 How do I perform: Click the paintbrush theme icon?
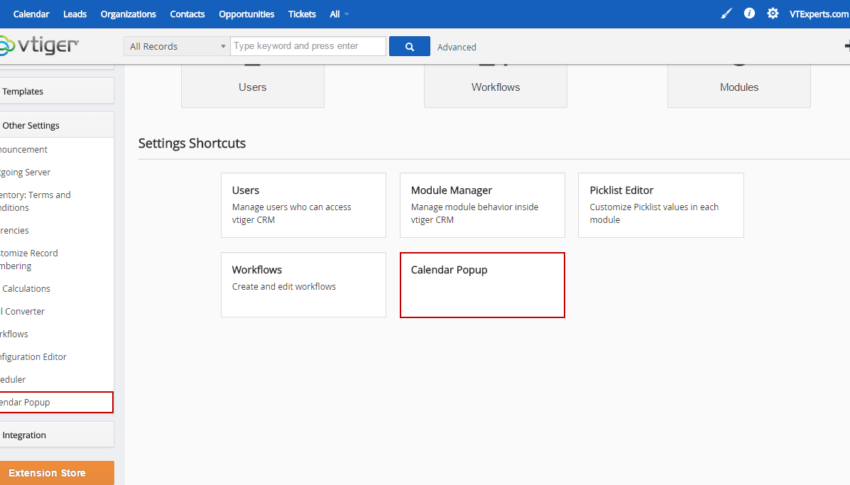click(726, 14)
